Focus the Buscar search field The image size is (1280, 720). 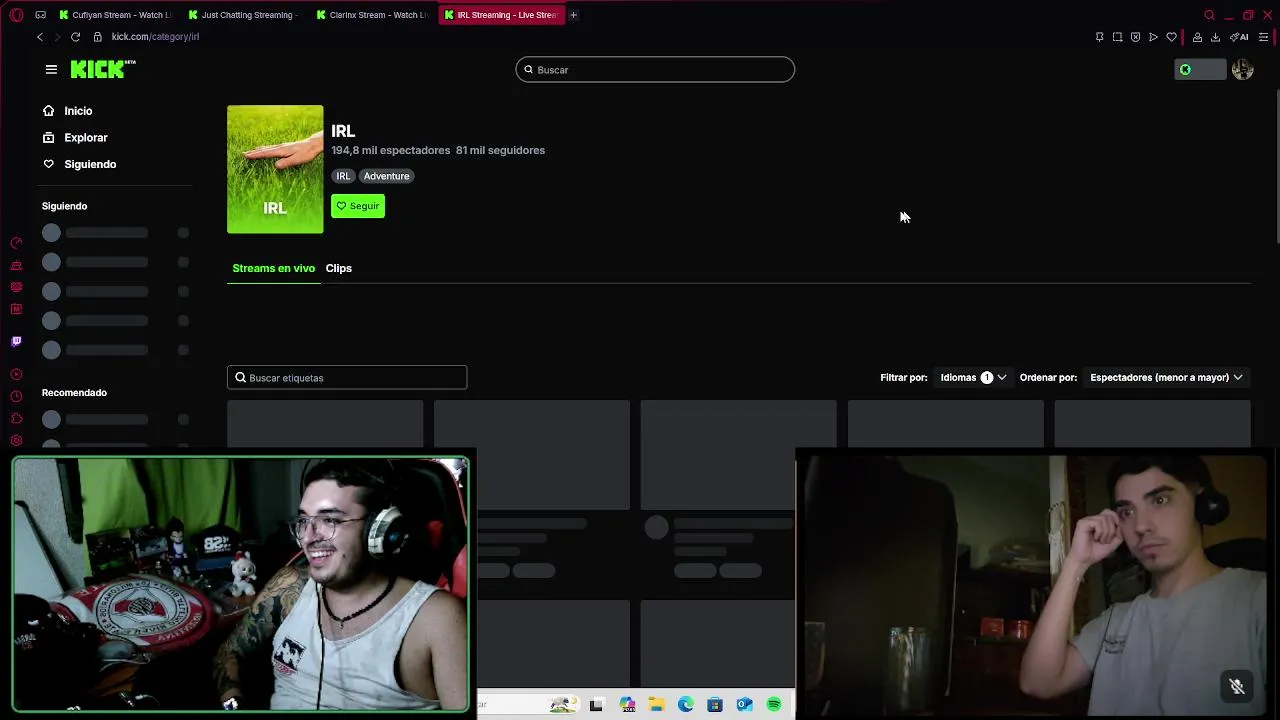point(655,69)
